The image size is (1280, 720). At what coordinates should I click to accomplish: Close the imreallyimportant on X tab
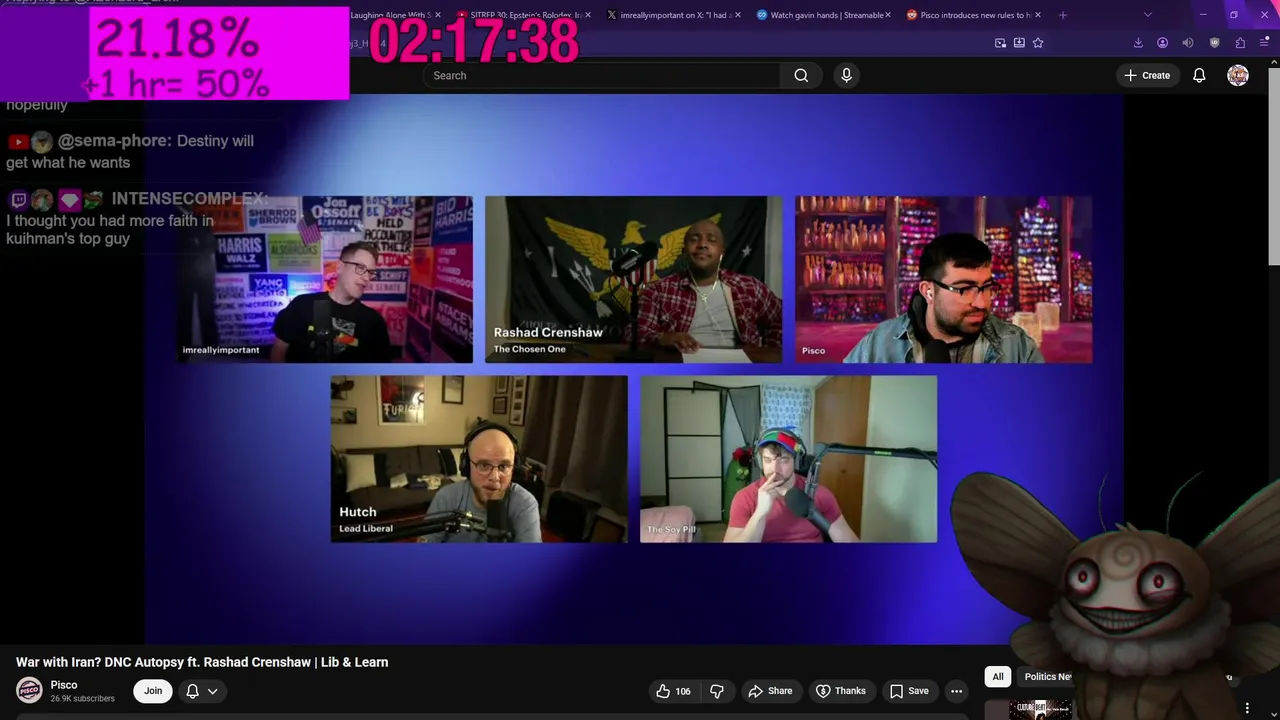pyautogui.click(x=738, y=15)
